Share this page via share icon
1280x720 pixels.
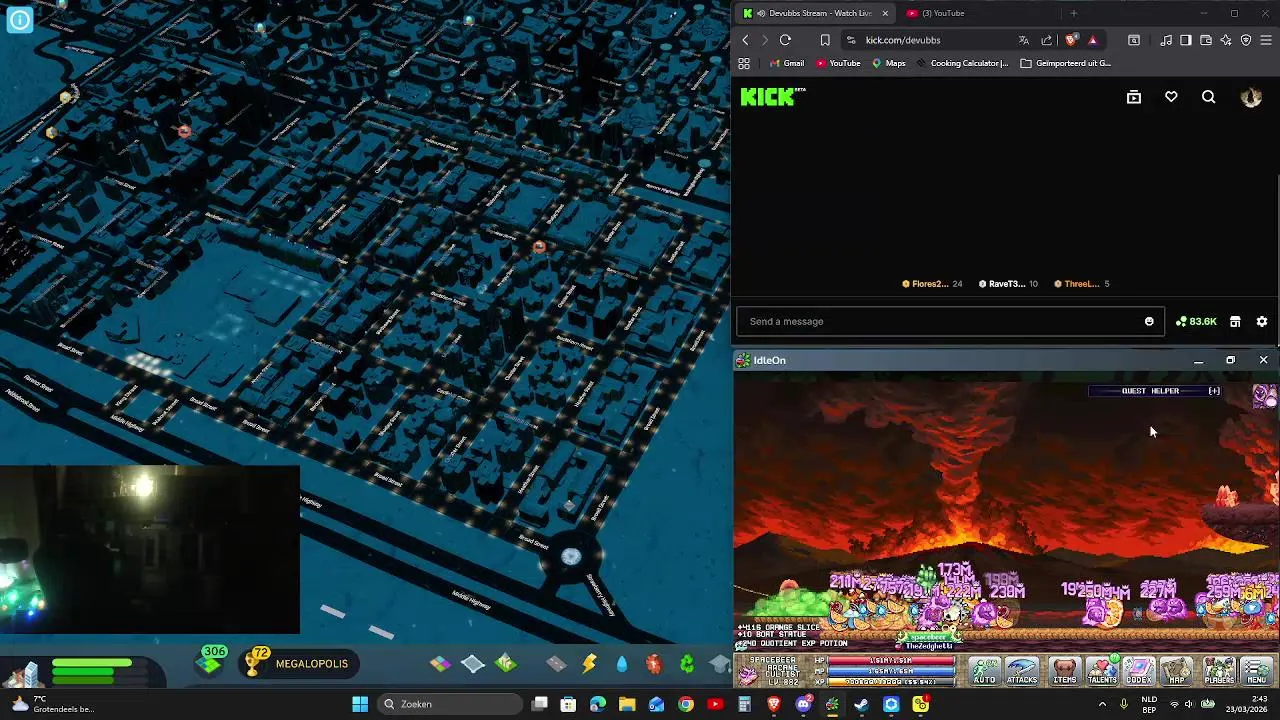coord(1046,40)
